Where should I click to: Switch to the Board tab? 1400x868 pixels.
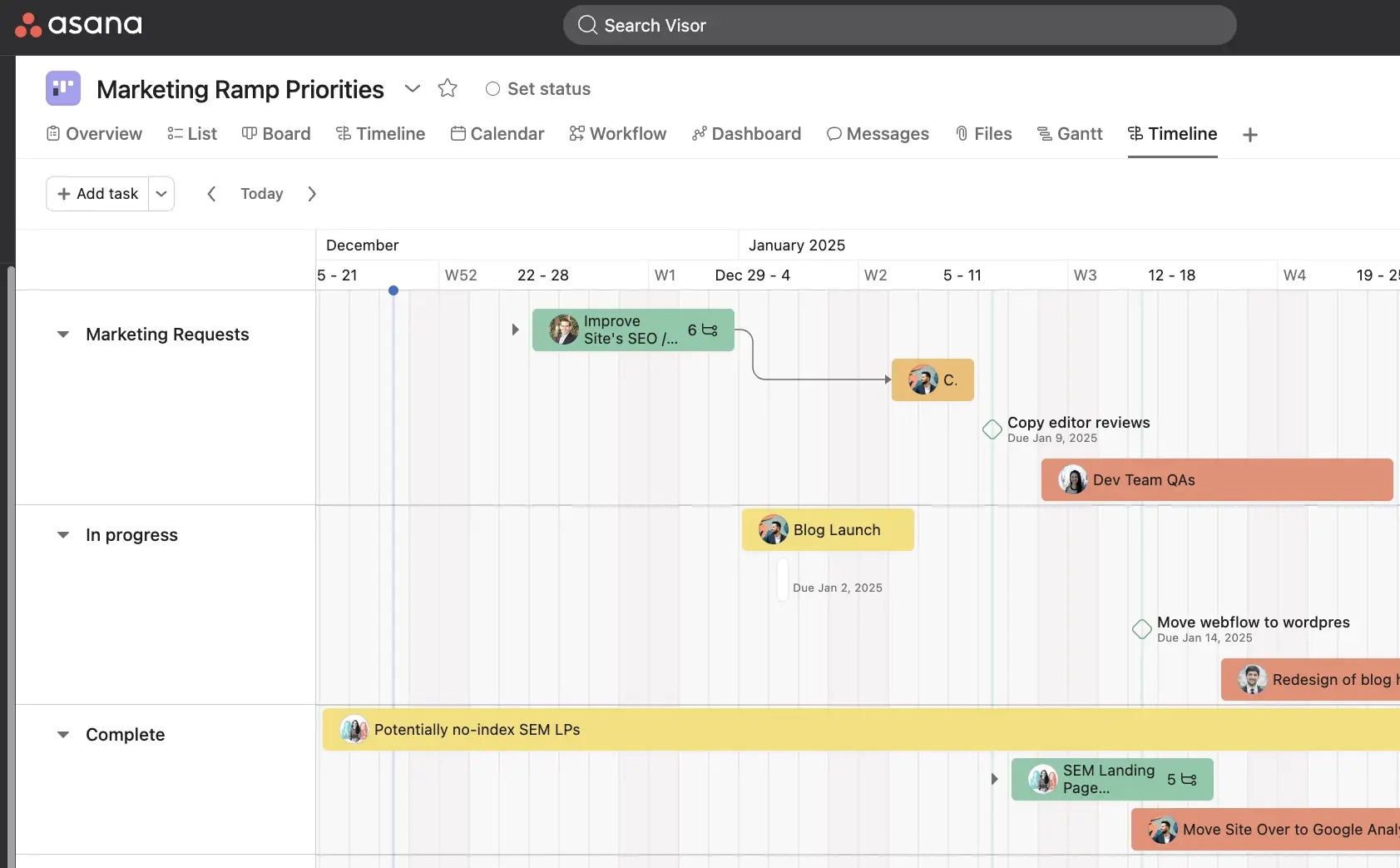click(276, 133)
